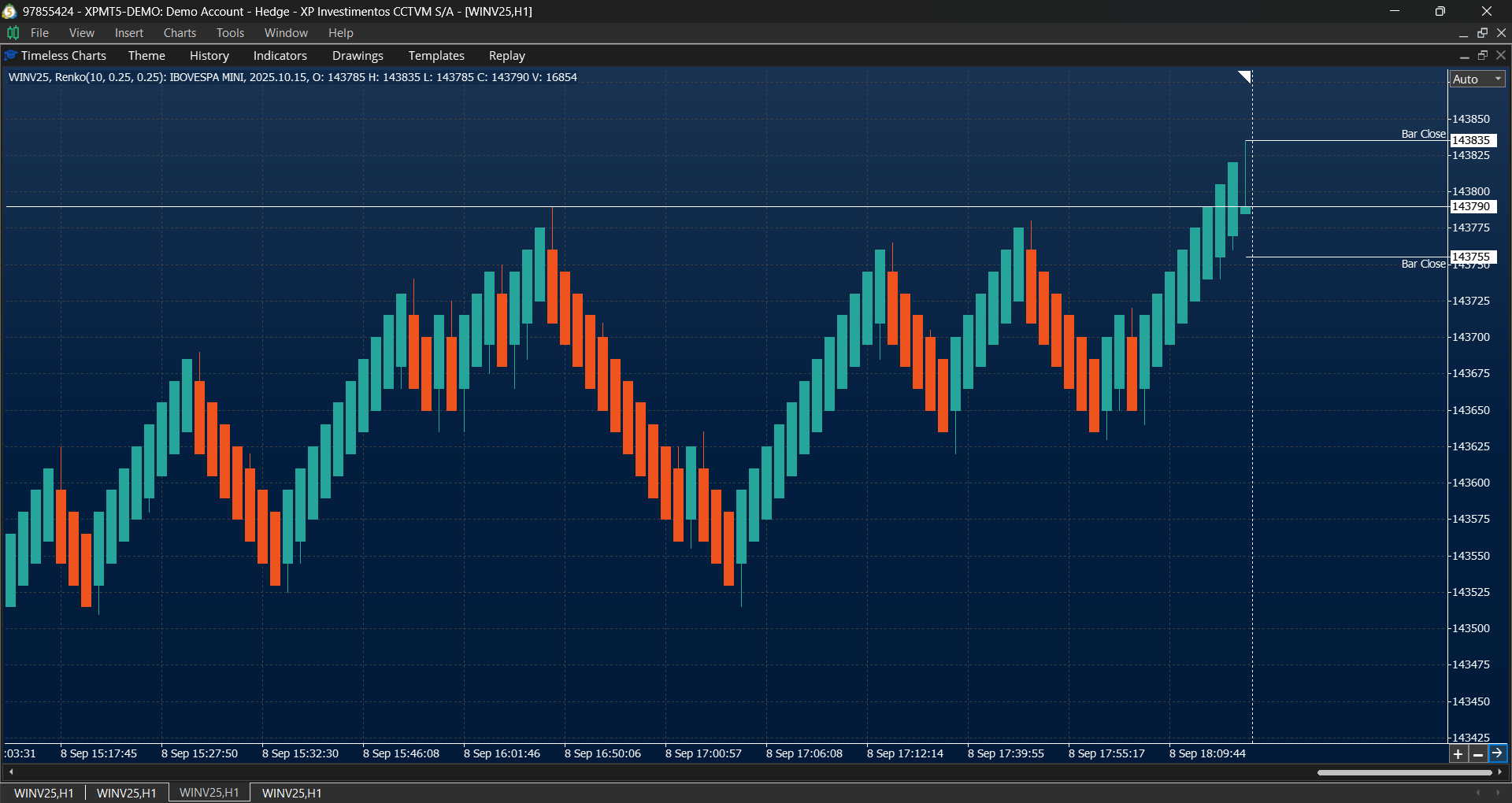Screen dimensions: 1512x803
Task: Click the MetaTrader candlestick icon in the menu bar
Action: point(13,32)
